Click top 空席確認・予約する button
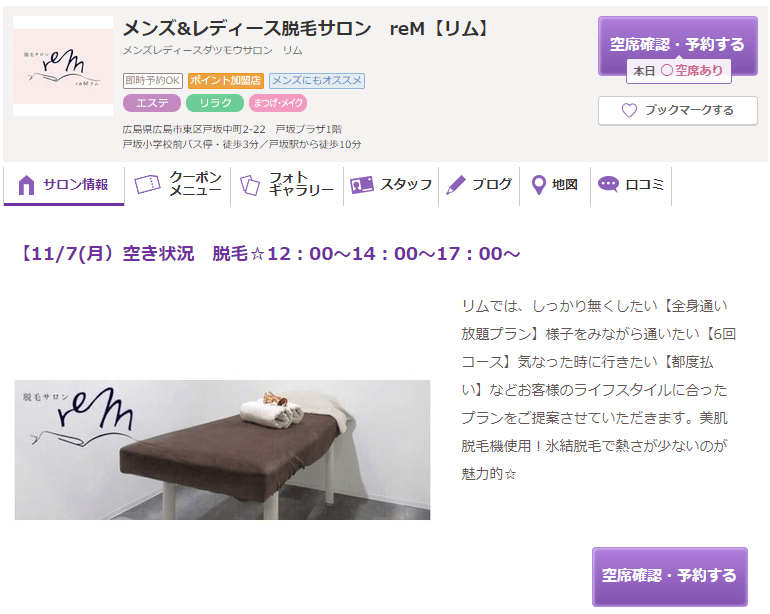This screenshot has height=614, width=770. tap(678, 46)
